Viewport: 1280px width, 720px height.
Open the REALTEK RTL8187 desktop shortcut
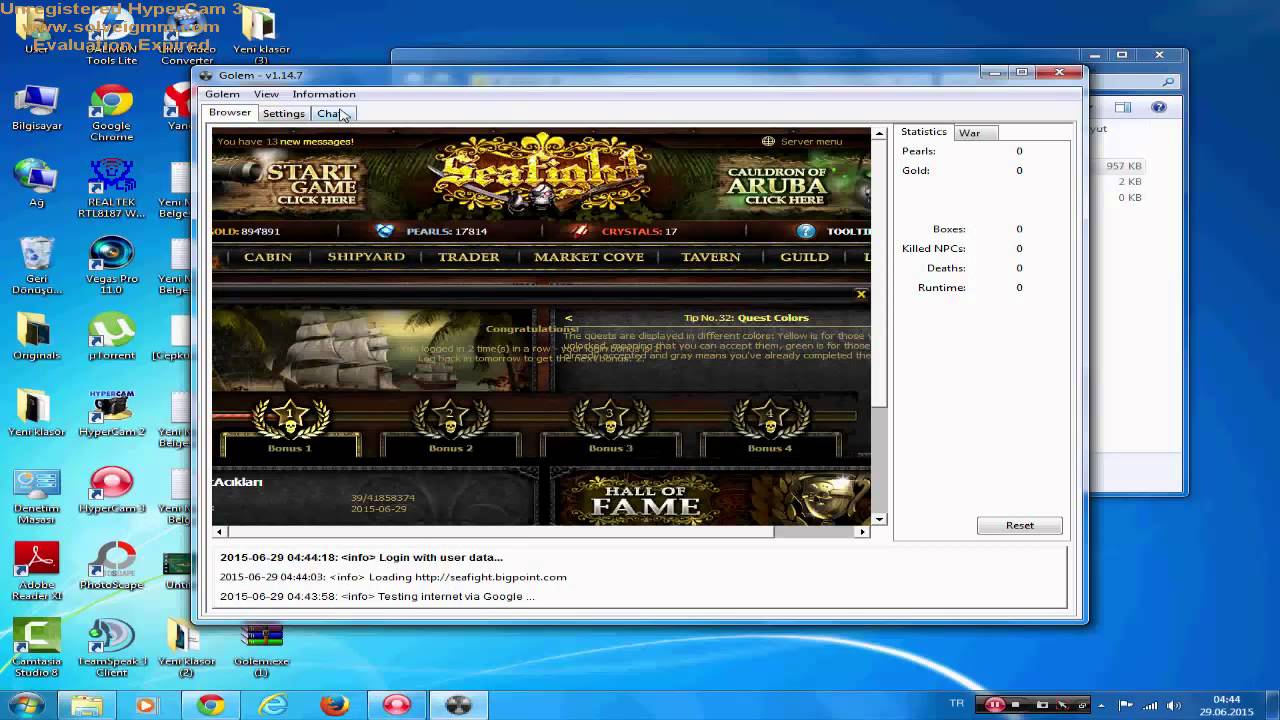111,189
